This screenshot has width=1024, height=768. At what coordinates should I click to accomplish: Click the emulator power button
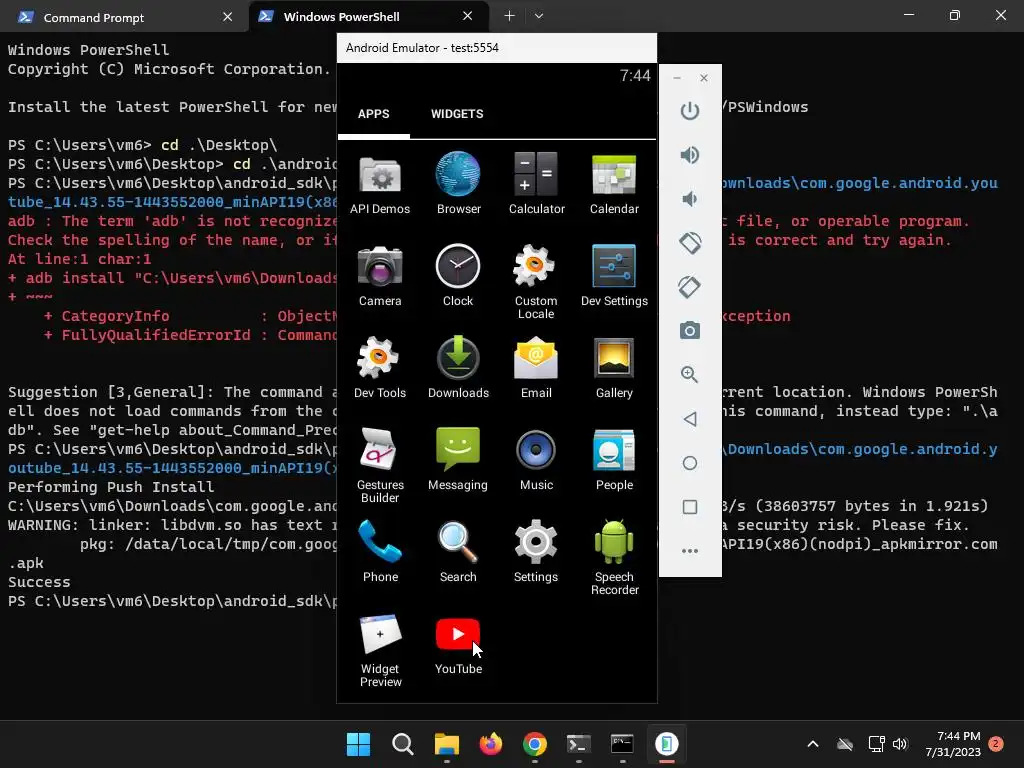[690, 110]
